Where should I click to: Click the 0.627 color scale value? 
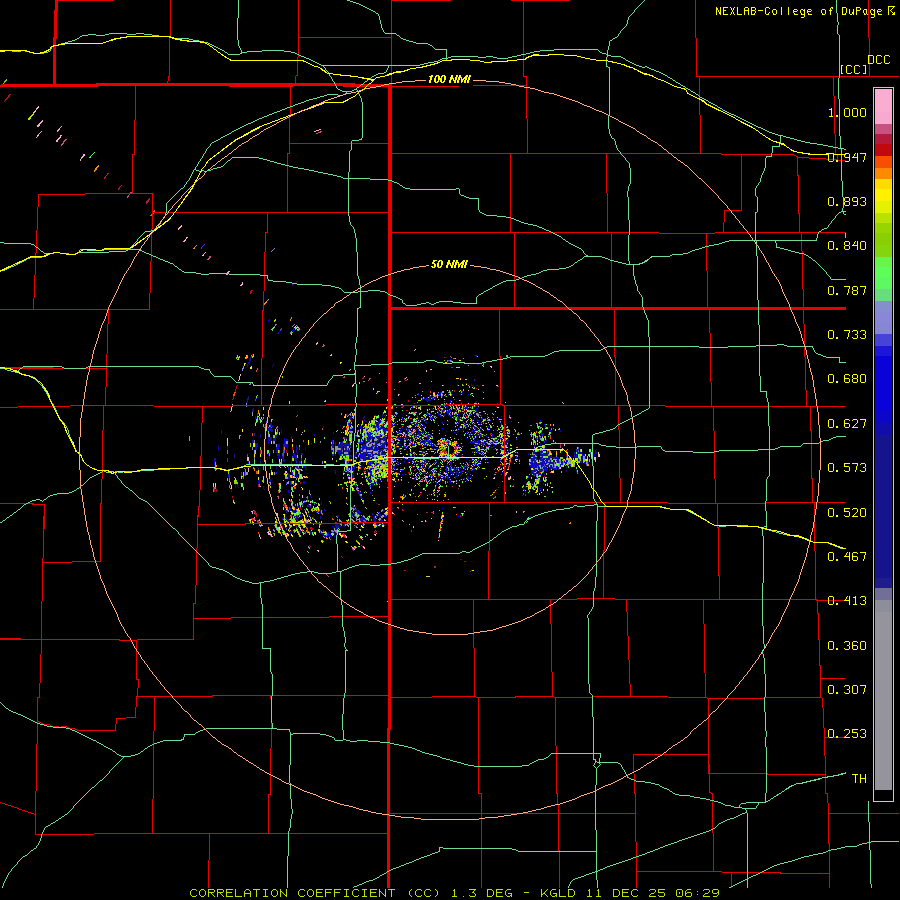847,424
